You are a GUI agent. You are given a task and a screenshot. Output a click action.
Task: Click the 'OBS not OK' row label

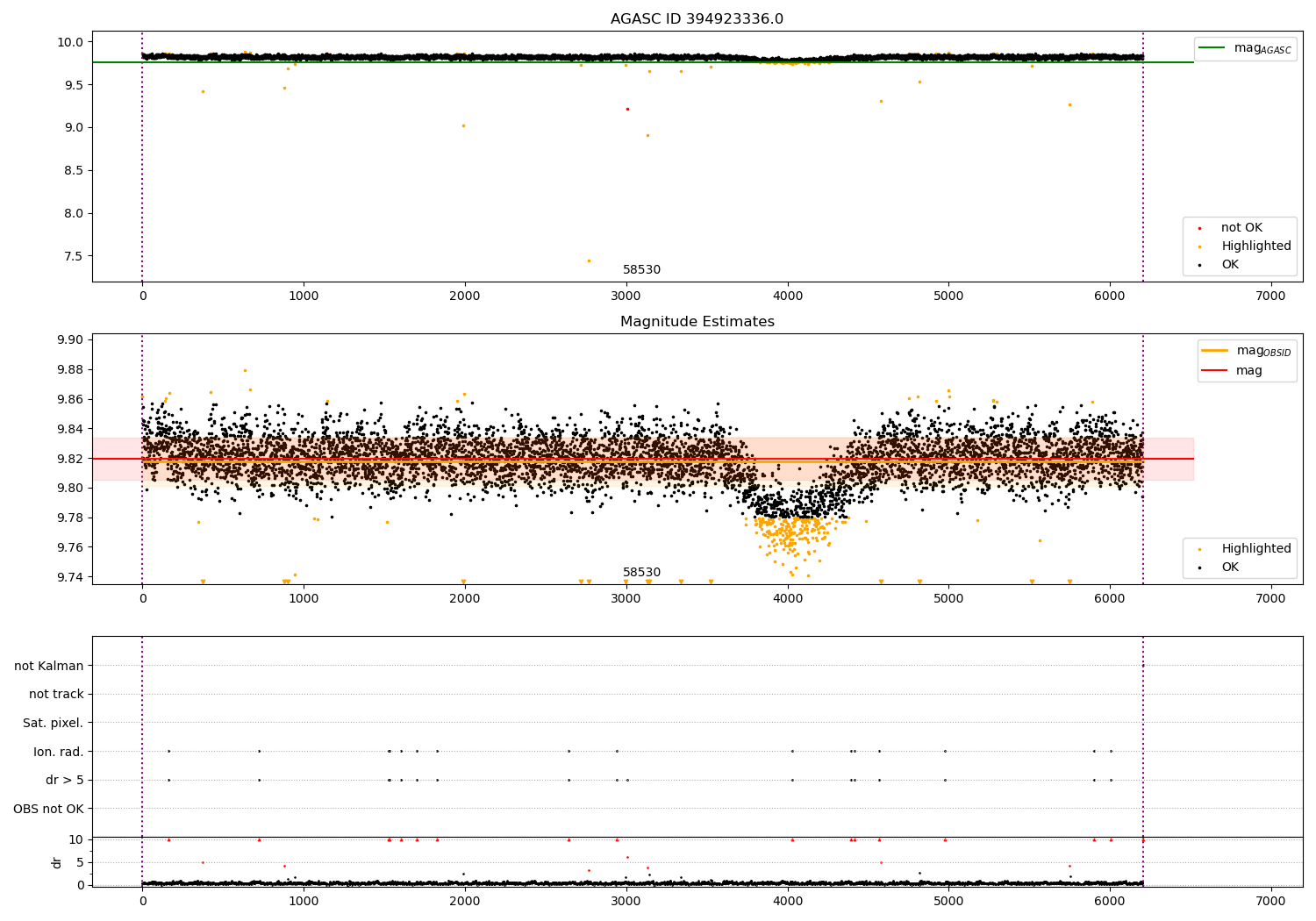point(48,809)
